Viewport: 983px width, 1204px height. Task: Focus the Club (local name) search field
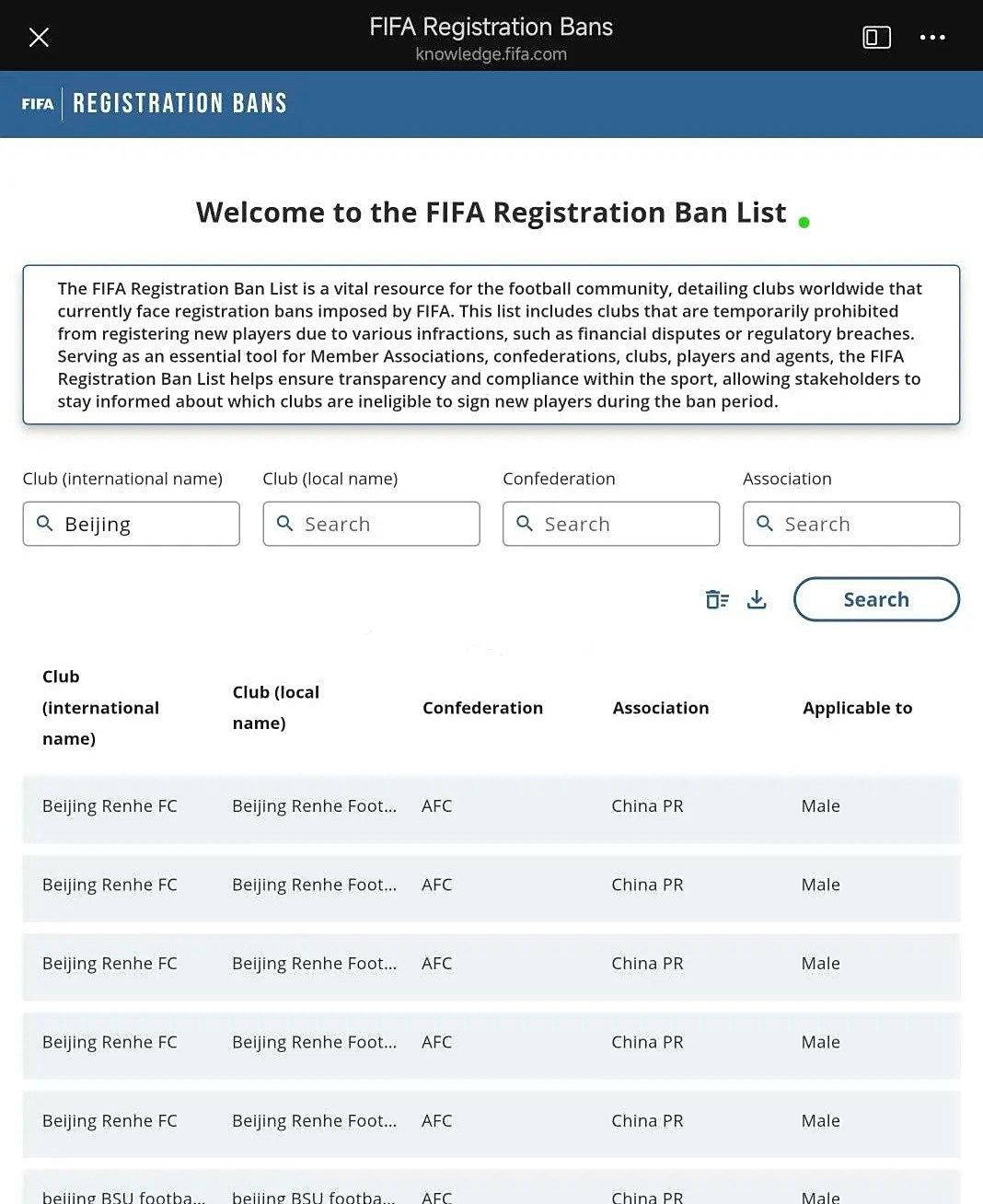pyautogui.click(x=371, y=524)
